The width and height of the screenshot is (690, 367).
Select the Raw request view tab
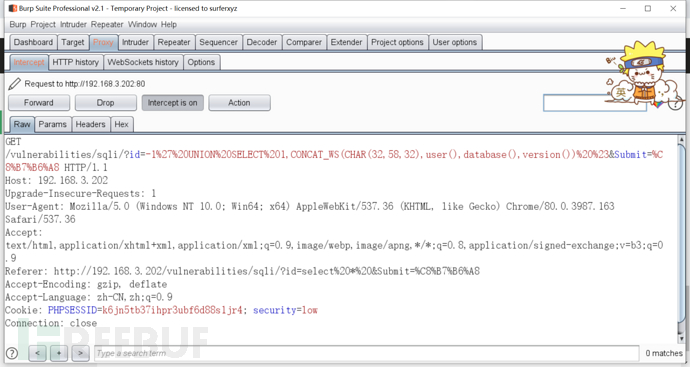pos(22,125)
